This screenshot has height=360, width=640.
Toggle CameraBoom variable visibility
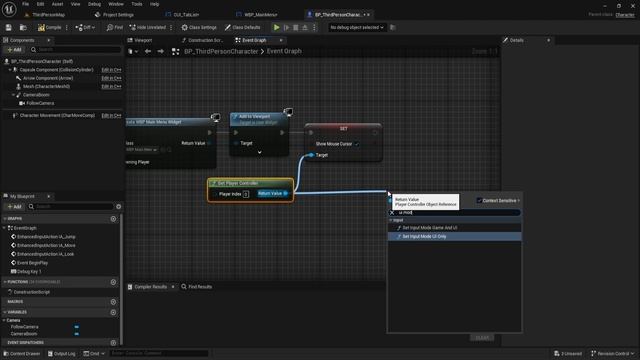[x=76, y=334]
